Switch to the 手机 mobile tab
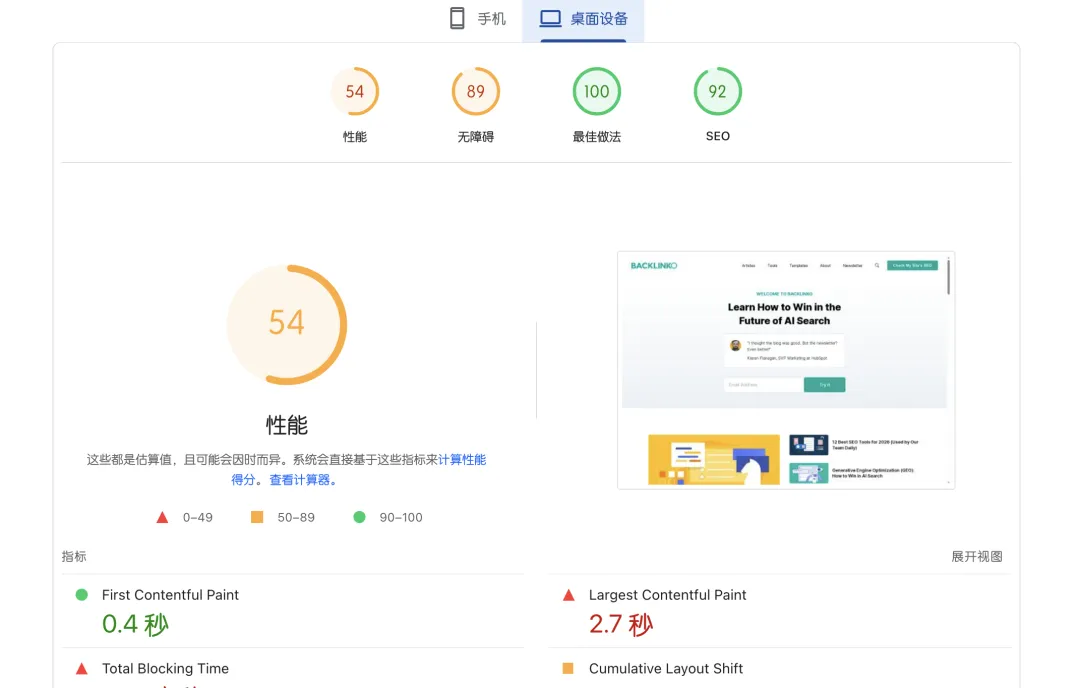Viewport: 1080px width, 688px height. pos(477,19)
